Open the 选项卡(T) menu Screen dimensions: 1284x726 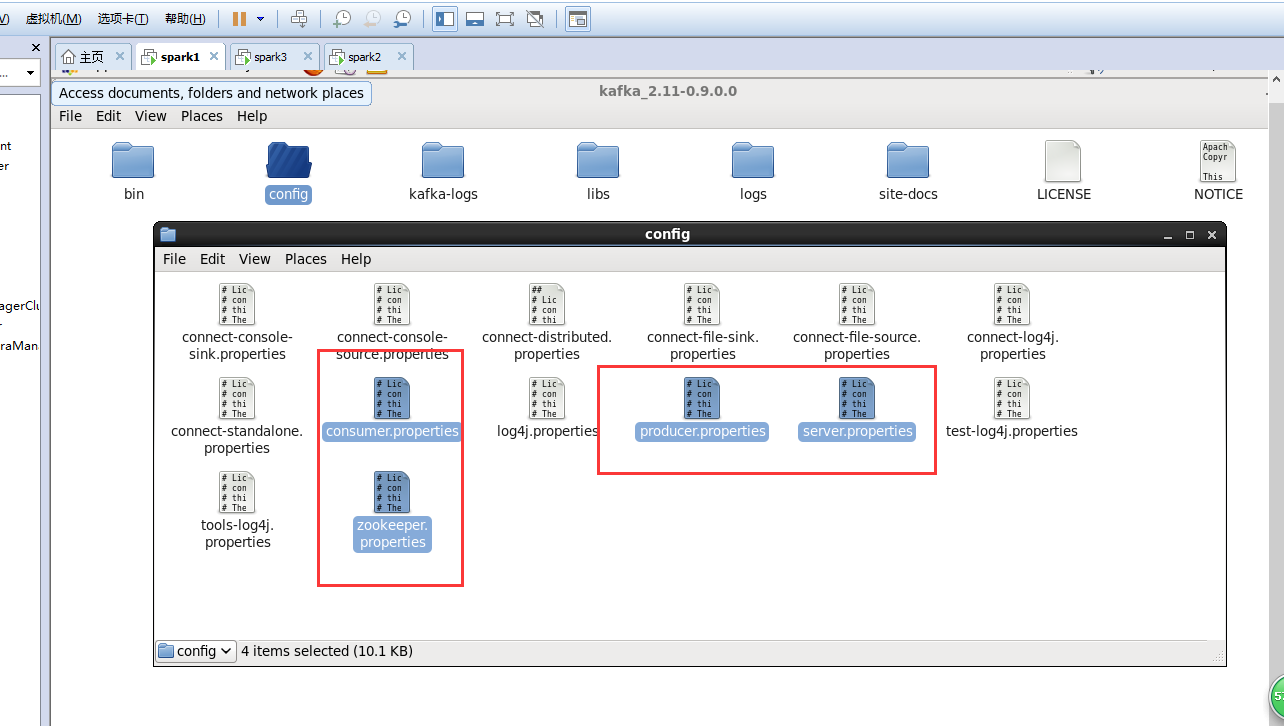123,19
